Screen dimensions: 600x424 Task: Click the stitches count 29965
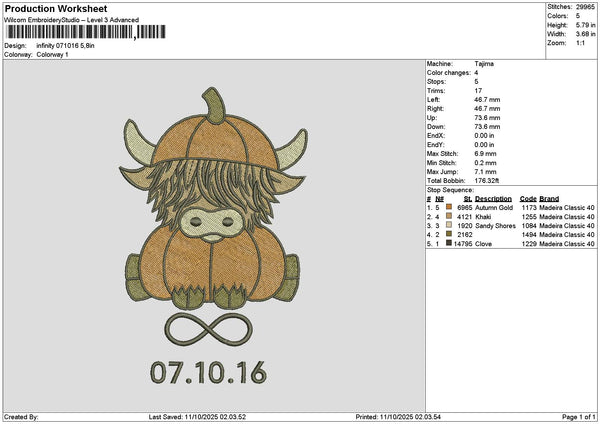(585, 7)
